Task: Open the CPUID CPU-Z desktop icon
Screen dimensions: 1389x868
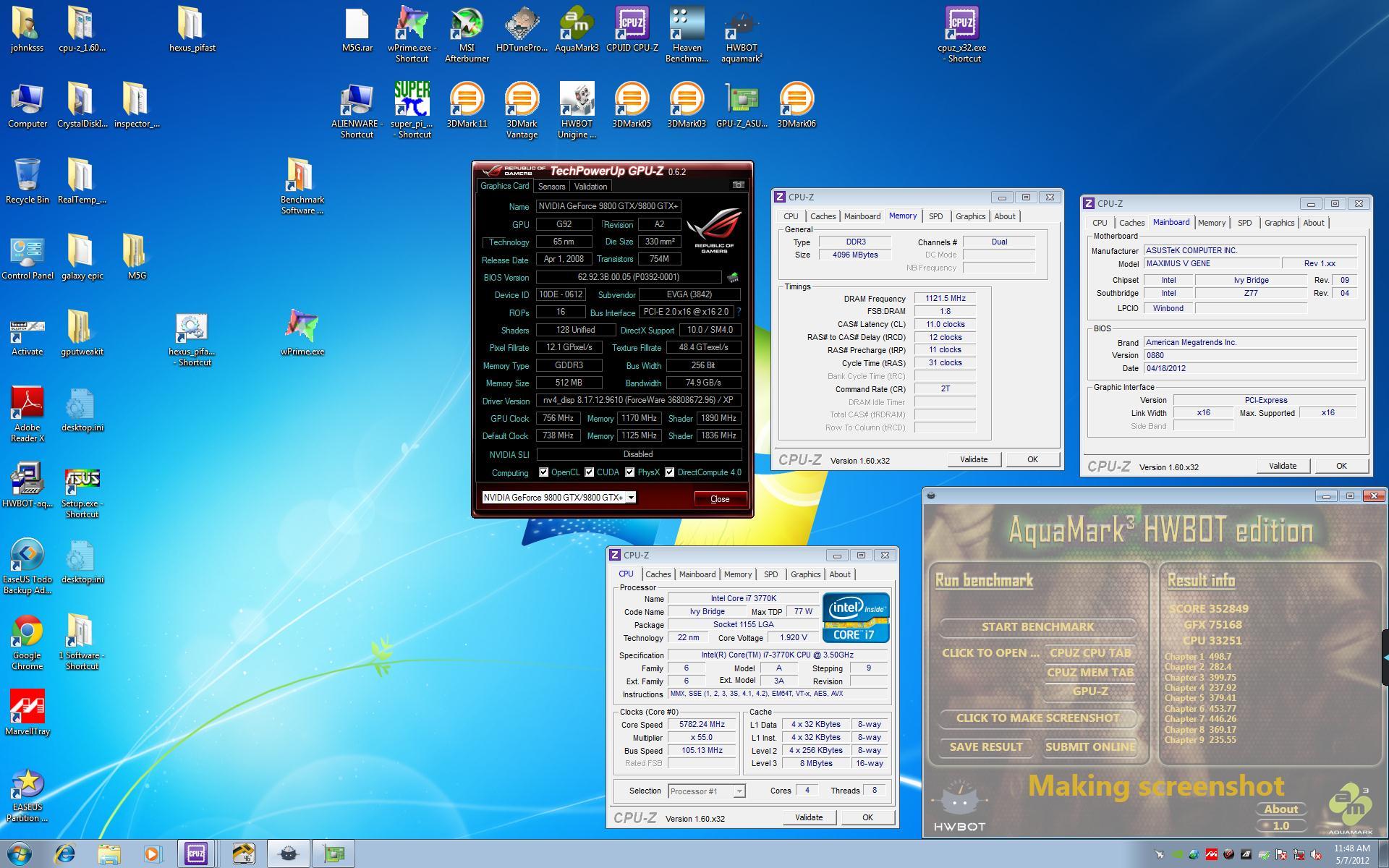Action: [632, 29]
